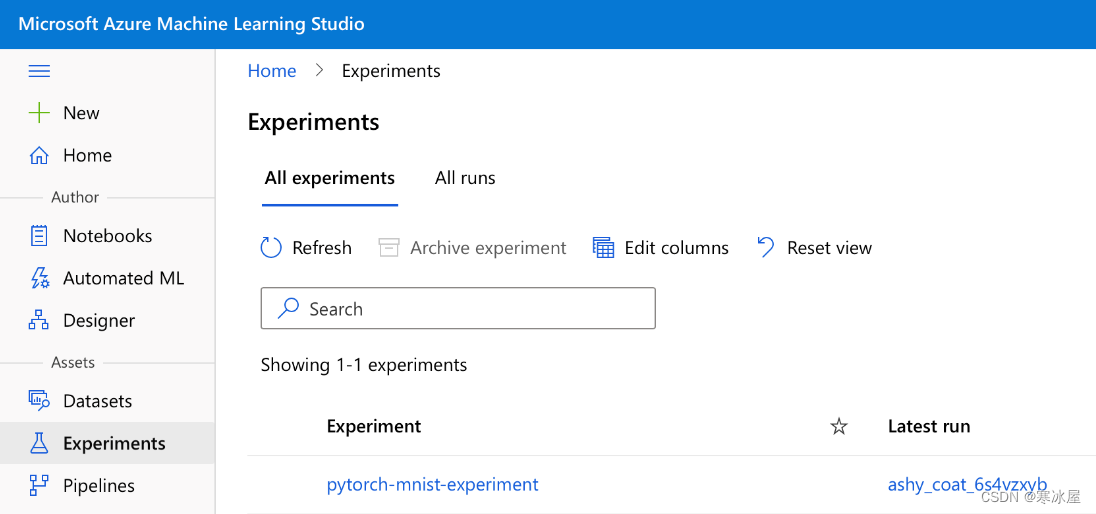Reset the experiments table view
The width and height of the screenshot is (1096, 514).
pos(814,248)
